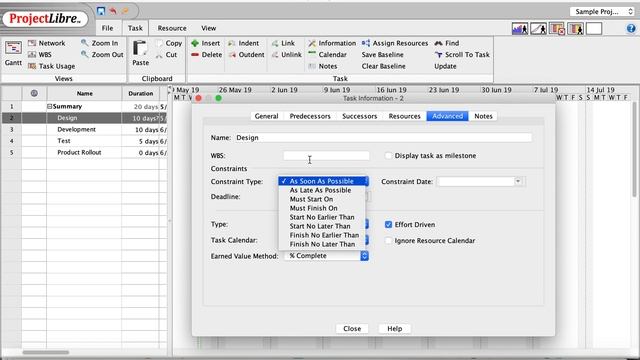Screen dimensions: 640x360
Task: Zoom In on the chart
Action: click(x=99, y=43)
